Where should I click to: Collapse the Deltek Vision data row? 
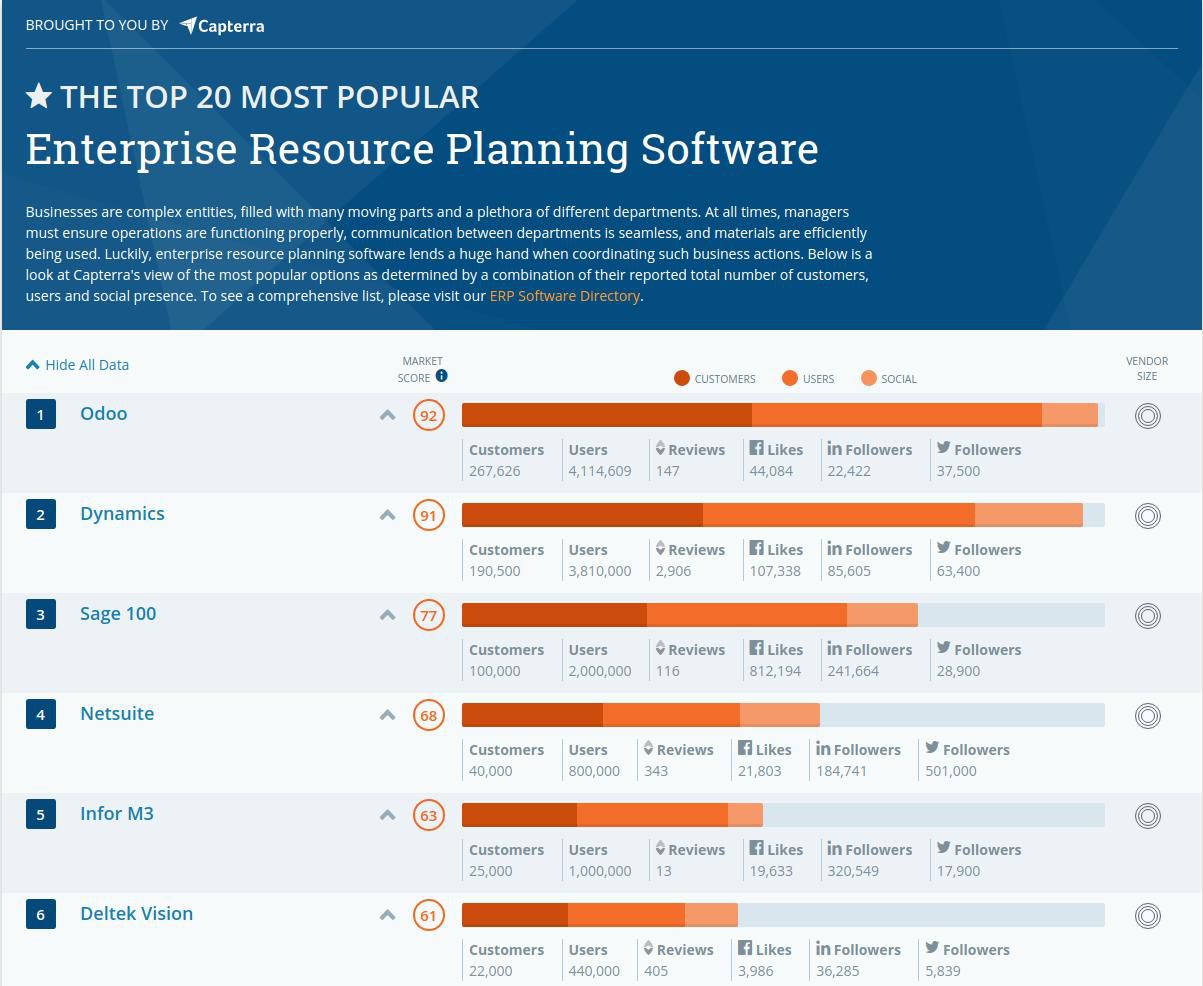tap(388, 915)
